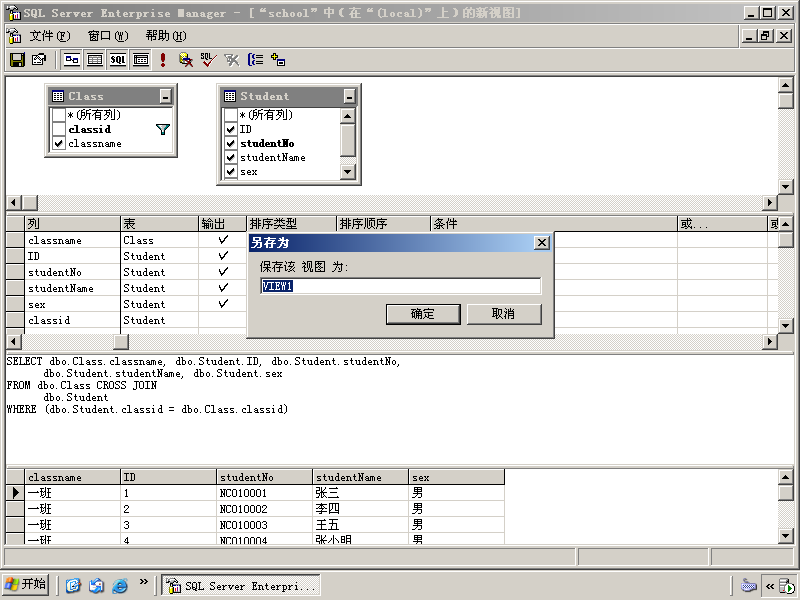Click the diagram pane horizontal scrollbar thumb

pos(30,203)
